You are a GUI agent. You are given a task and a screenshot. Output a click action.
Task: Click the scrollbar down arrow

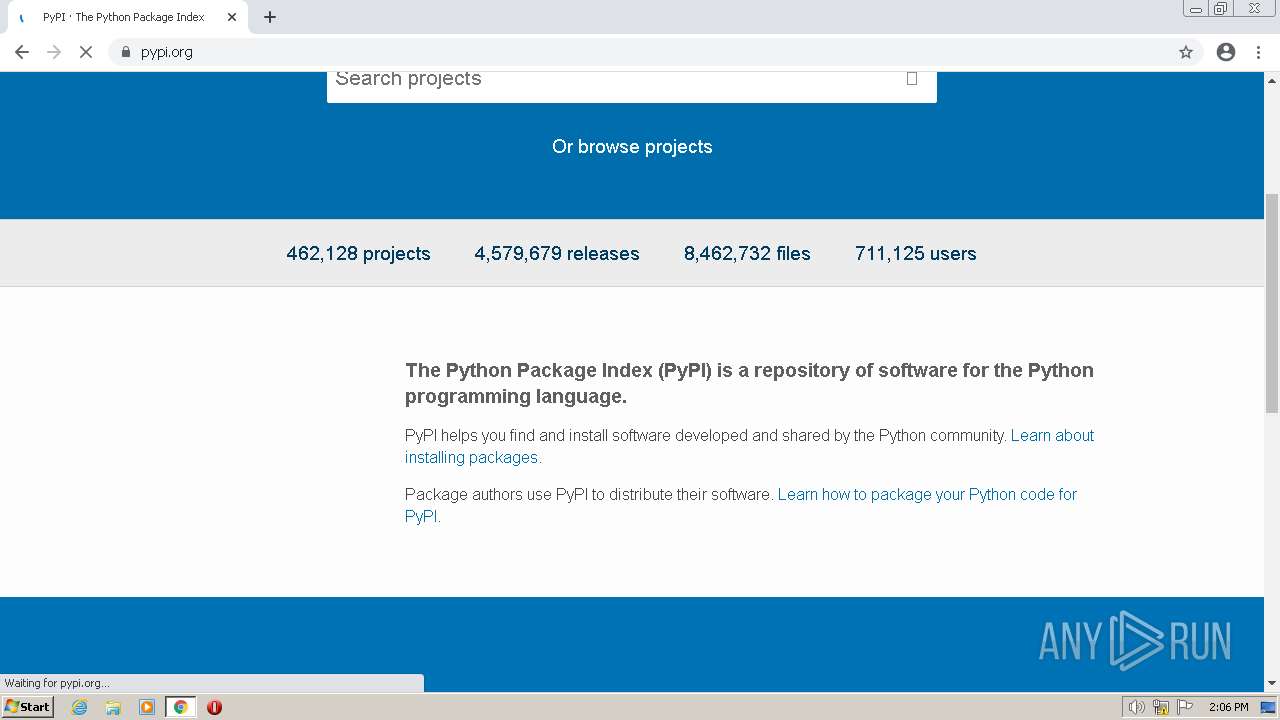[1272, 683]
